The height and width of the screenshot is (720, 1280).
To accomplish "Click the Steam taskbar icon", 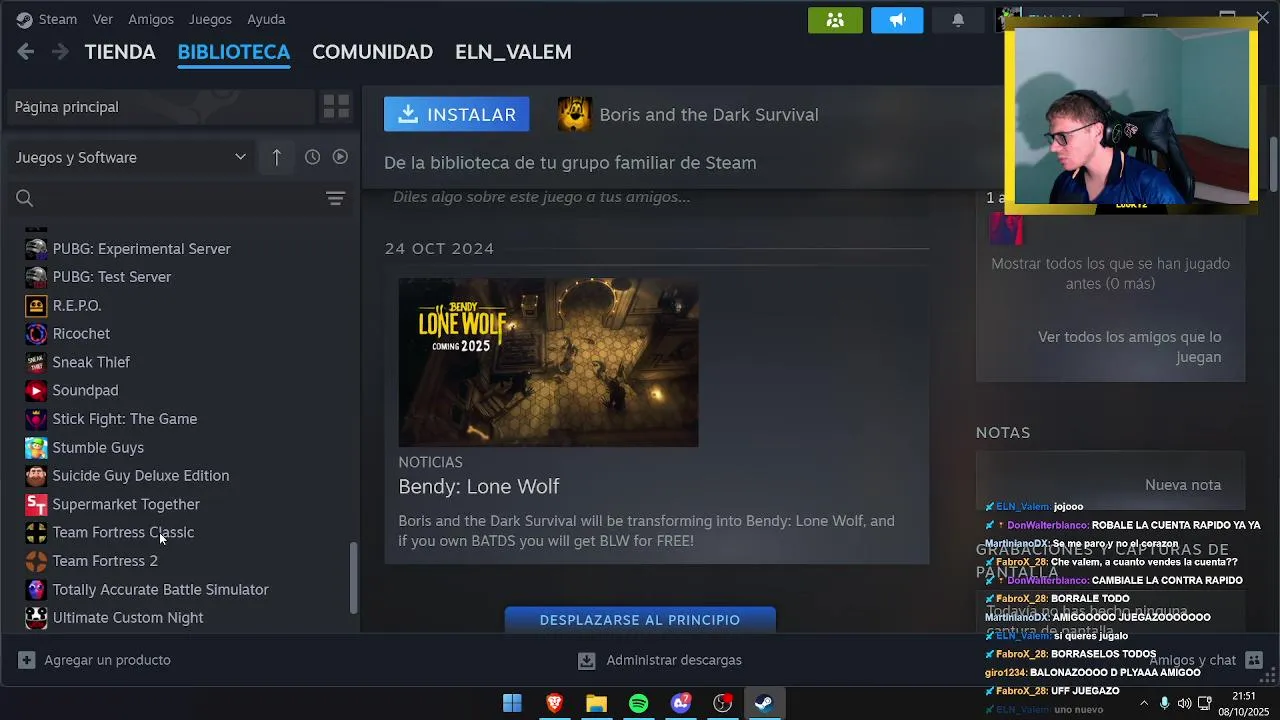I will tap(764, 704).
